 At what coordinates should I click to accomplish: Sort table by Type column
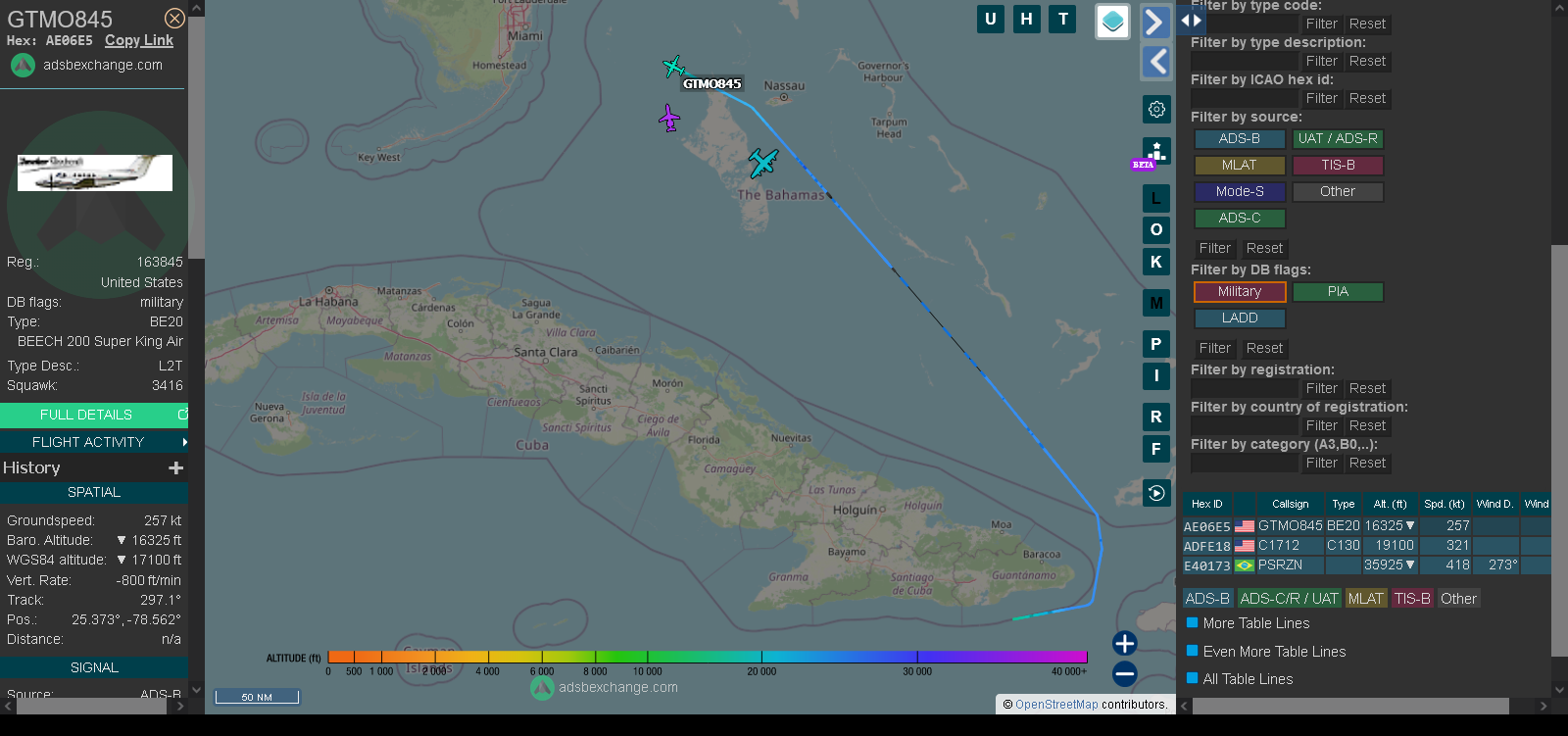point(1343,504)
